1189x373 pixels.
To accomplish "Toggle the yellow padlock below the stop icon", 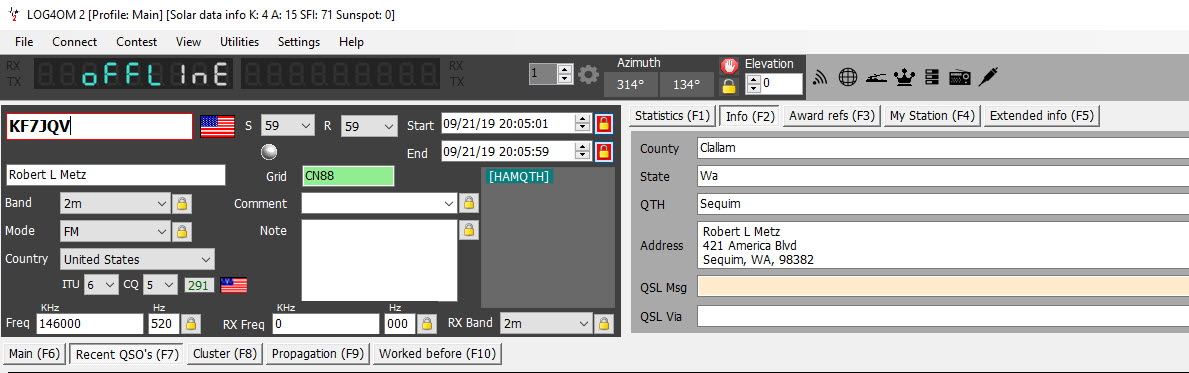I will [x=729, y=86].
